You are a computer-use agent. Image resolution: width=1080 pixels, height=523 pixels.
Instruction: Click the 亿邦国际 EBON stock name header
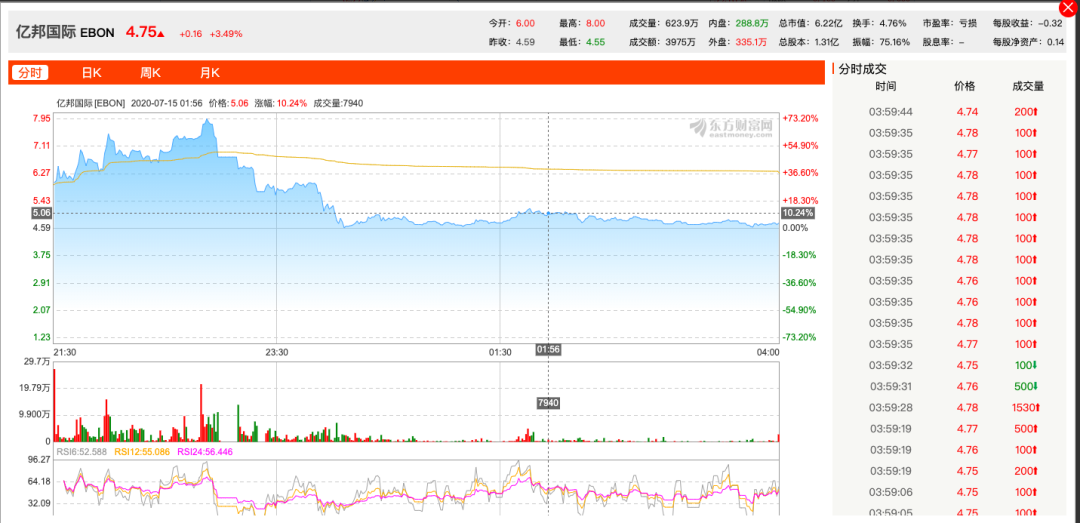tap(65, 32)
